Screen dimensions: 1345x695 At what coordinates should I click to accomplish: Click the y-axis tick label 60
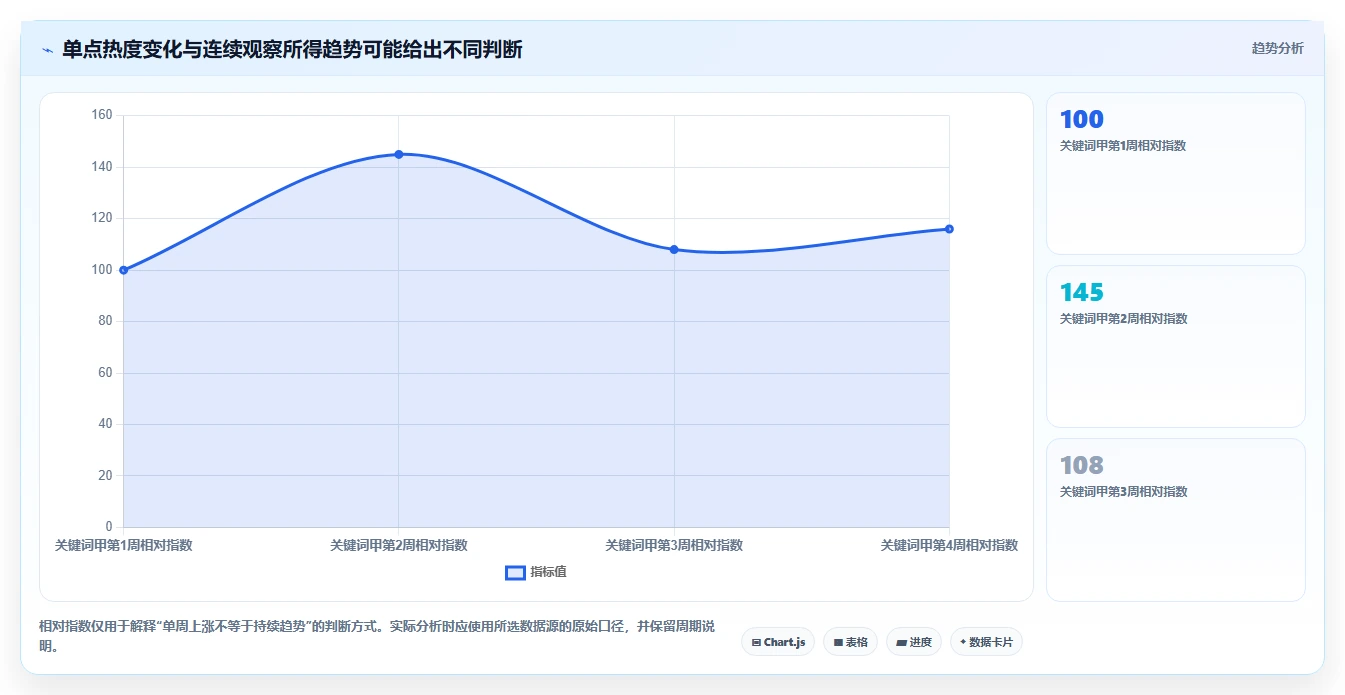(104, 373)
